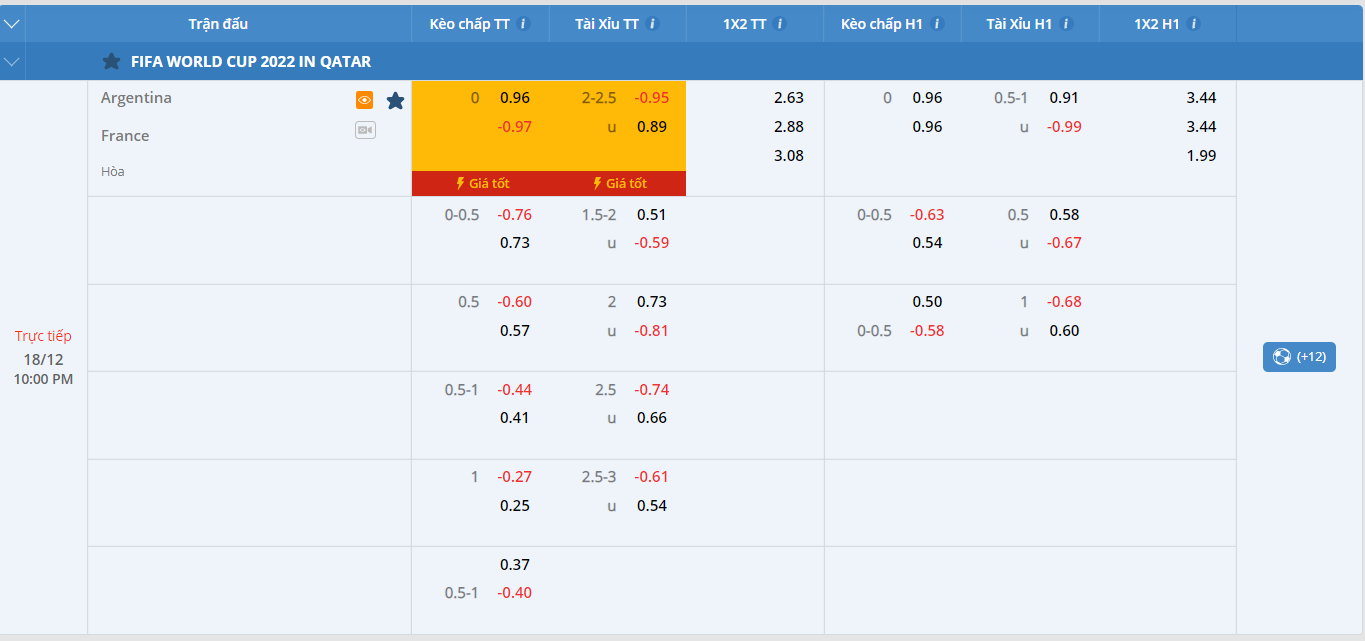Click the Tài Xỉu TT column header label
The width and height of the screenshot is (1365, 641).
point(607,24)
